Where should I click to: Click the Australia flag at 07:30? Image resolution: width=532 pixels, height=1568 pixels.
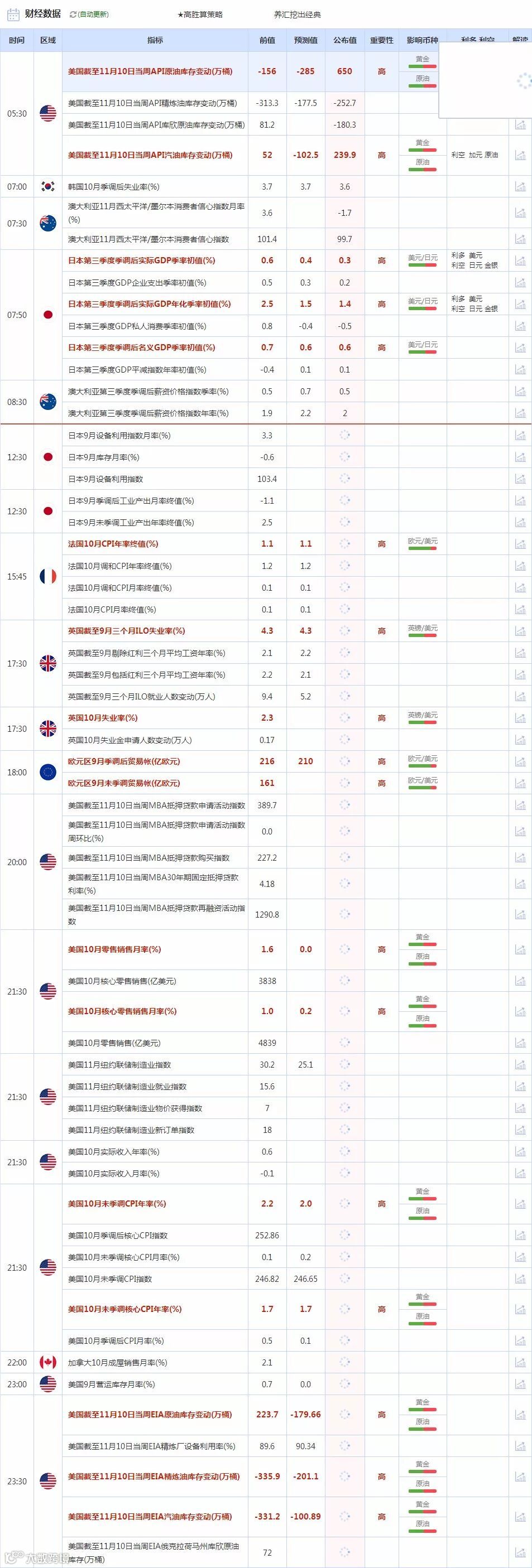click(x=48, y=223)
